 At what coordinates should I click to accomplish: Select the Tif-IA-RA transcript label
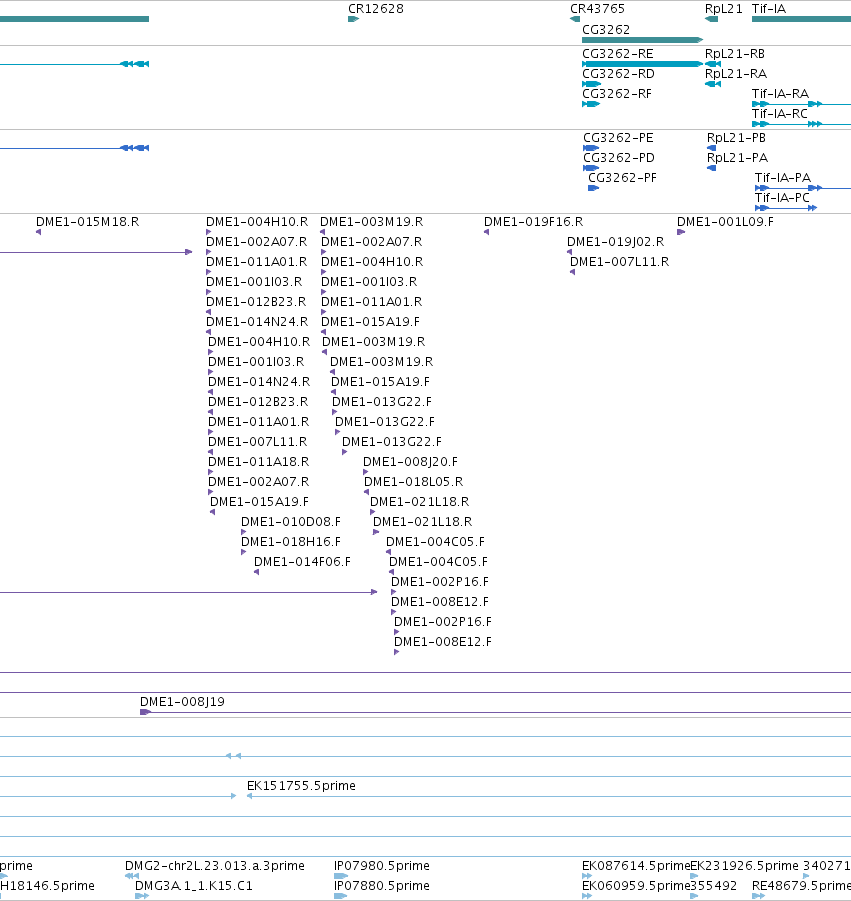click(780, 94)
